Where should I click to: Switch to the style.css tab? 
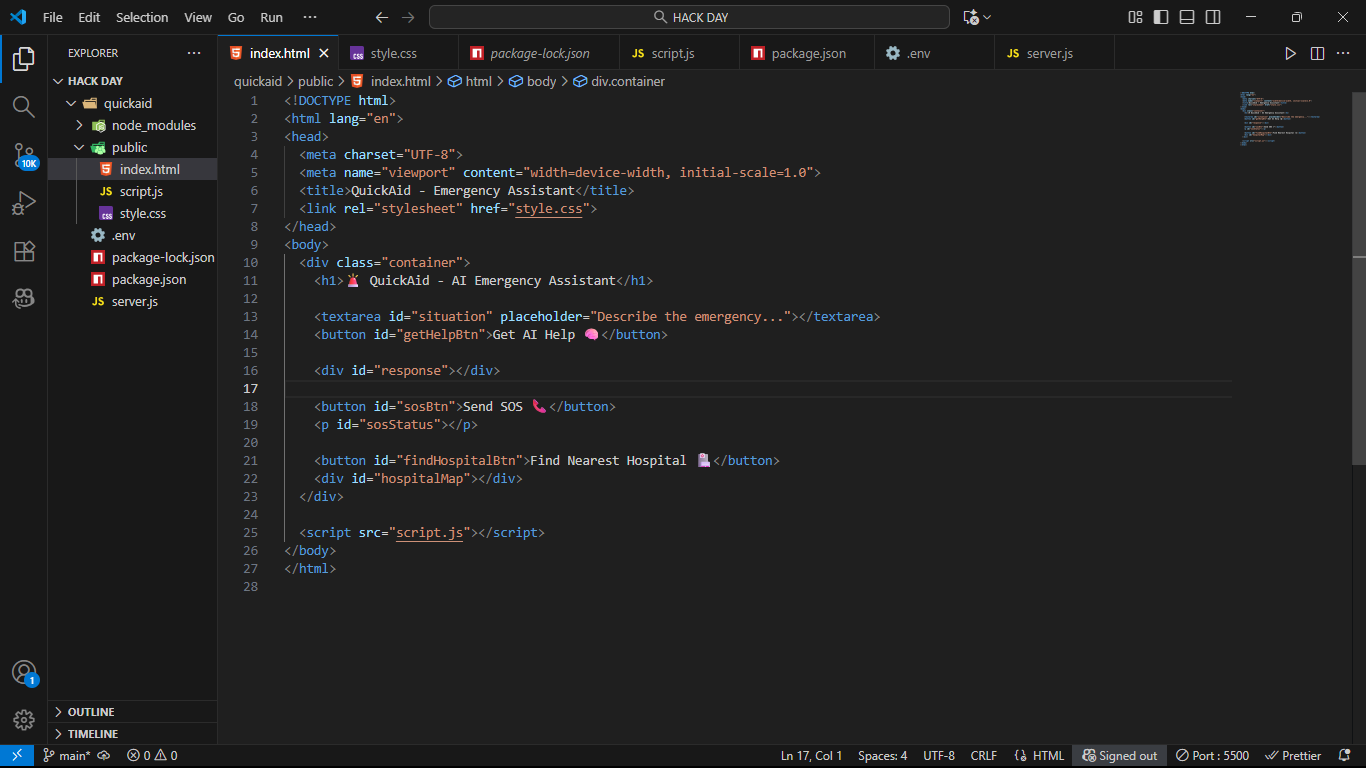(397, 53)
